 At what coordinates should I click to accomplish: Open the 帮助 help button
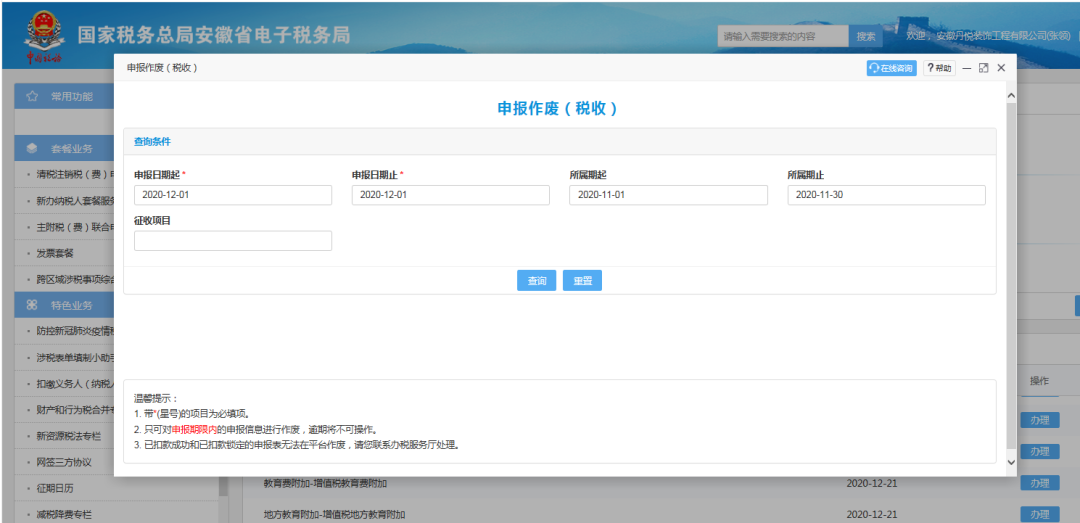tap(939, 68)
